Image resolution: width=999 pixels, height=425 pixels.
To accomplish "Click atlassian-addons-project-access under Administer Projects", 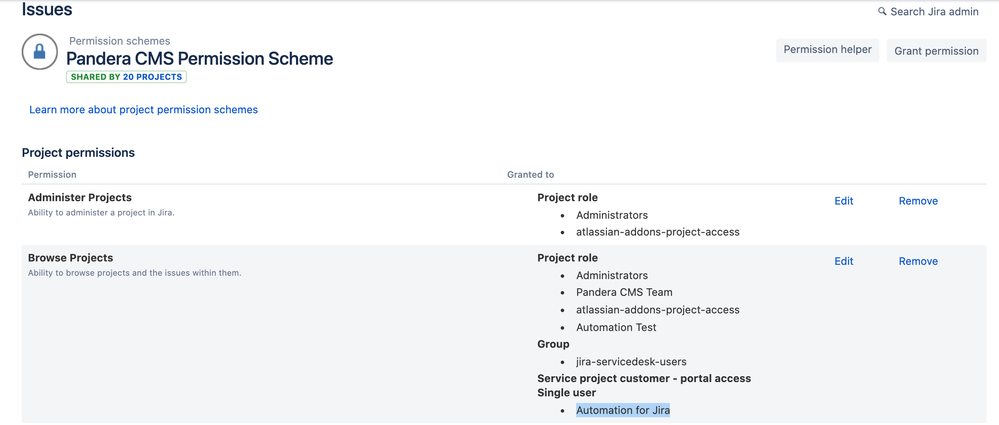I will click(x=658, y=232).
